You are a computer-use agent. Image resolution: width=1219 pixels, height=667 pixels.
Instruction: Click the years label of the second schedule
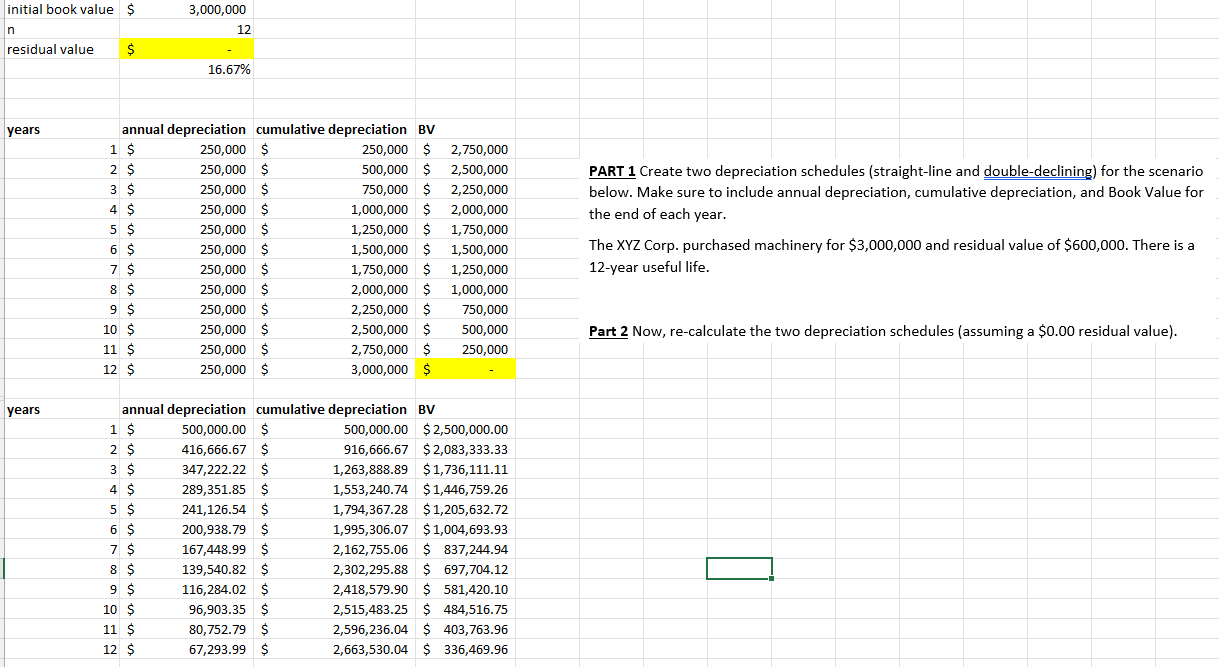click(x=23, y=409)
